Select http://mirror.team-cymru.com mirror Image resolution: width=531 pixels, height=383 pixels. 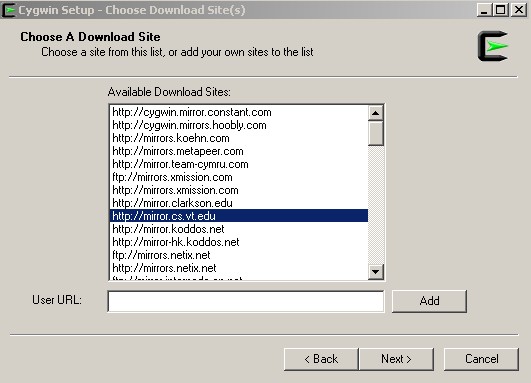(239, 164)
